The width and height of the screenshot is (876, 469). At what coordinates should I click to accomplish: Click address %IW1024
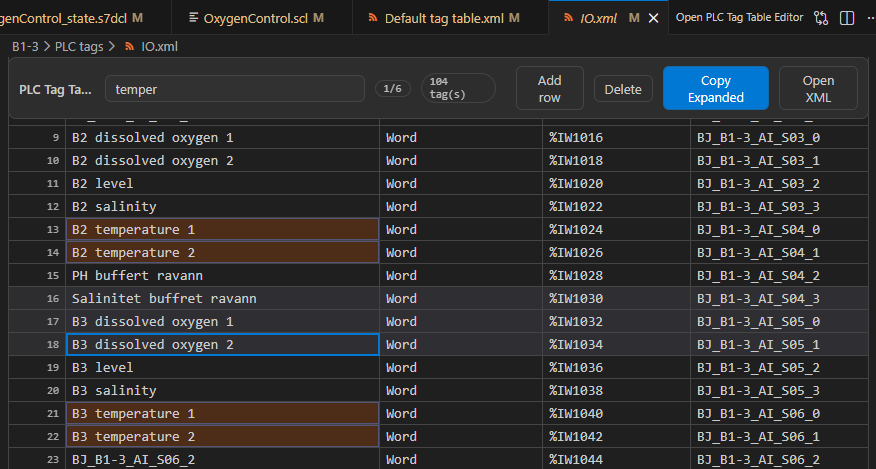coord(575,229)
